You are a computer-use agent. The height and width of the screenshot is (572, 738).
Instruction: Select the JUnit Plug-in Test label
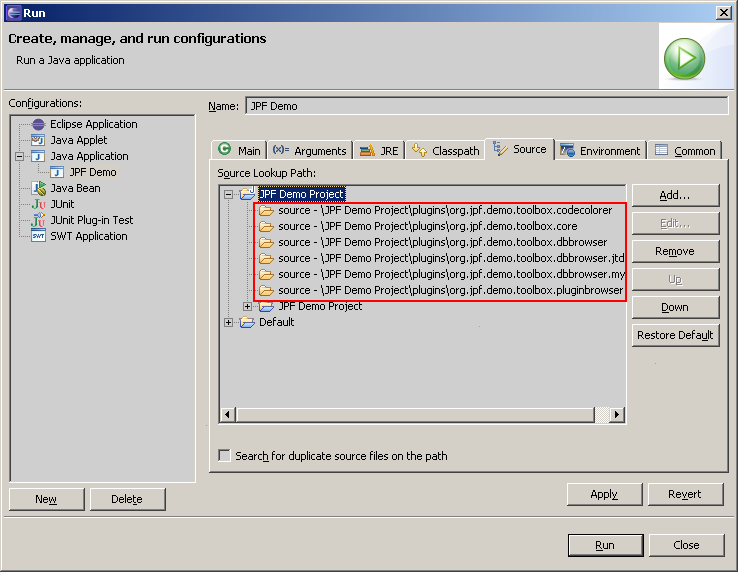point(92,220)
